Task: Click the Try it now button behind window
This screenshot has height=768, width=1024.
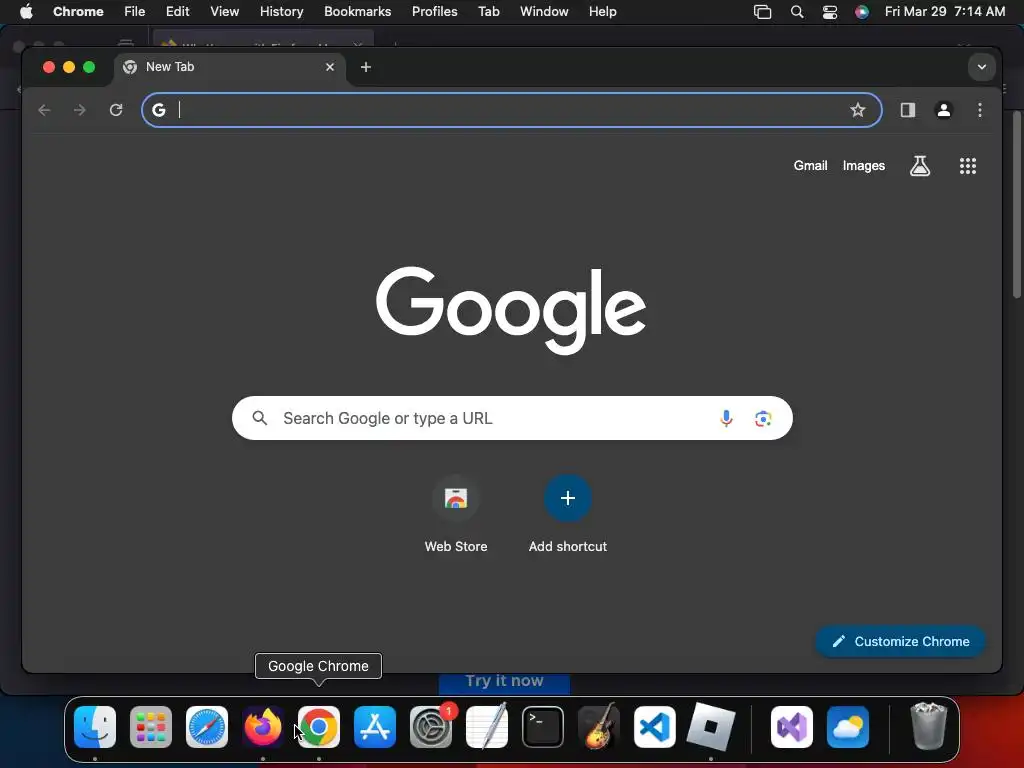Action: coord(504,682)
